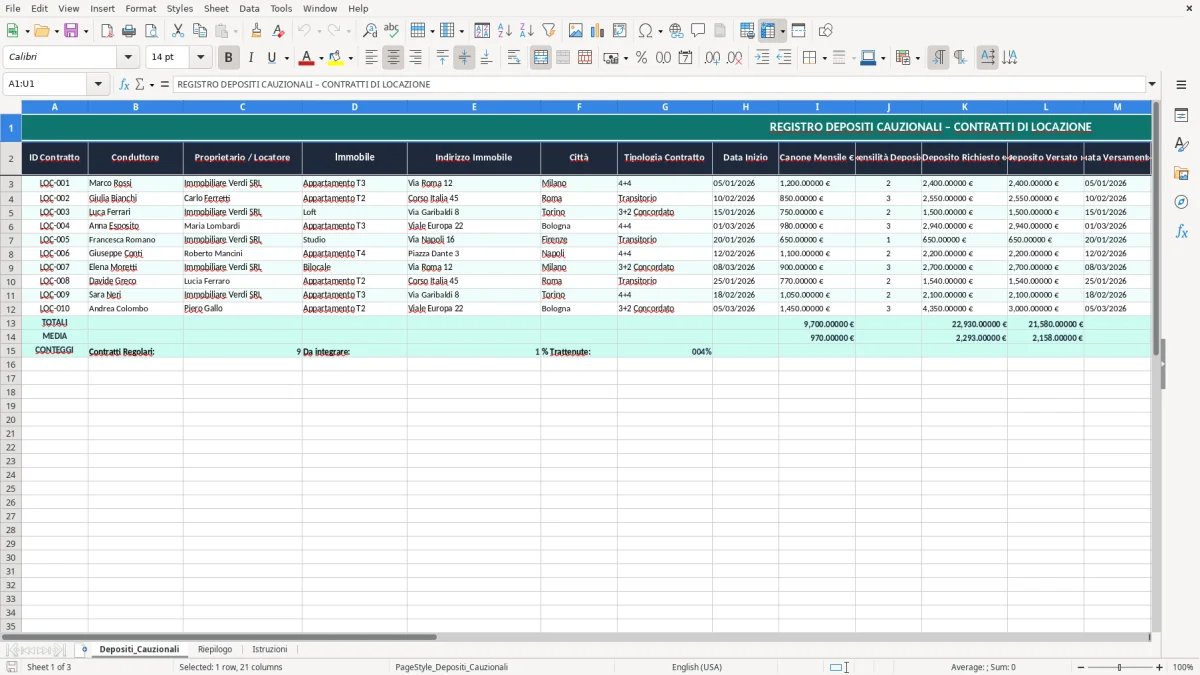Open background color dropdown arrow
The height and width of the screenshot is (675, 1200).
tap(350, 58)
